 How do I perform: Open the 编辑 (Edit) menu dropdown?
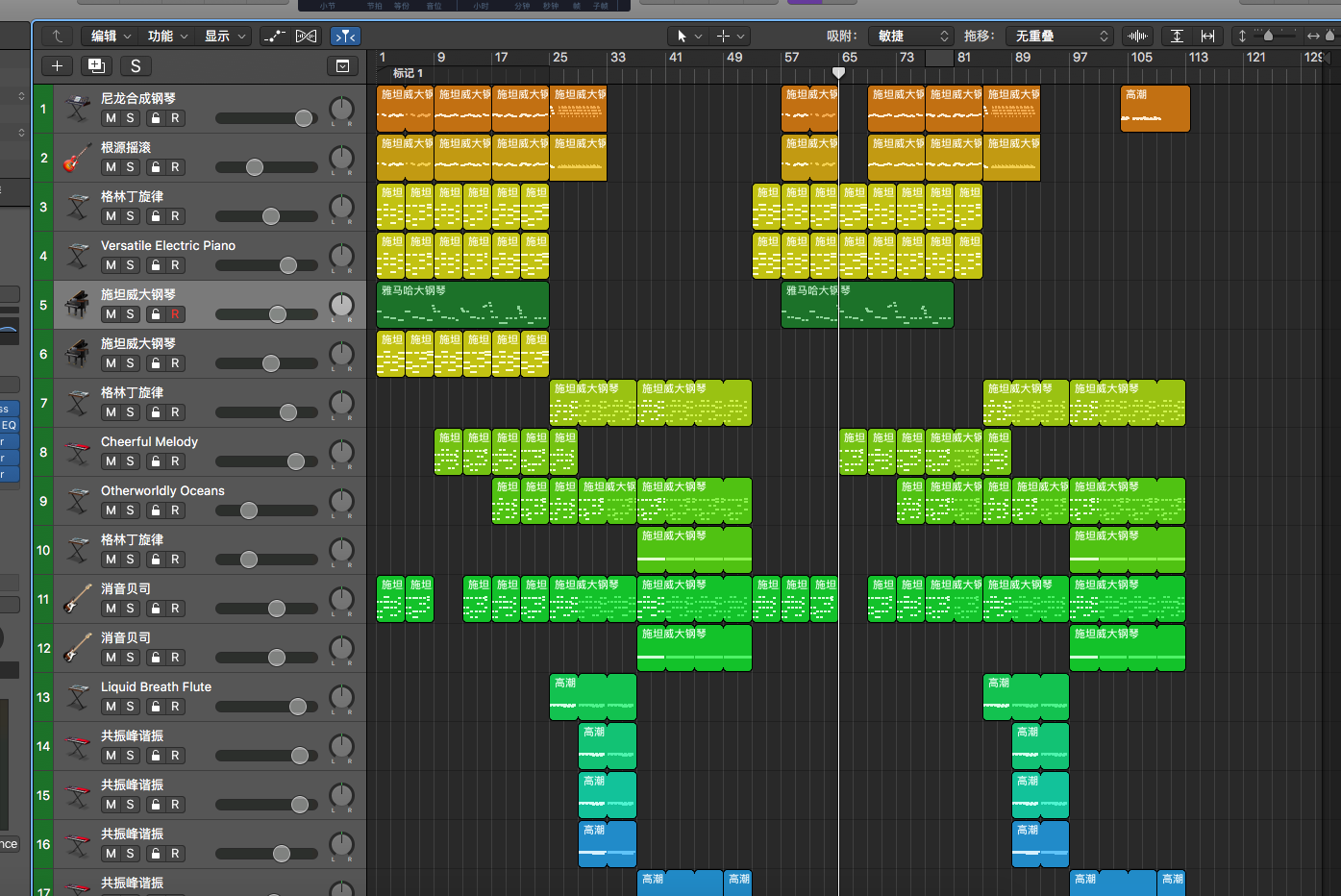point(111,36)
